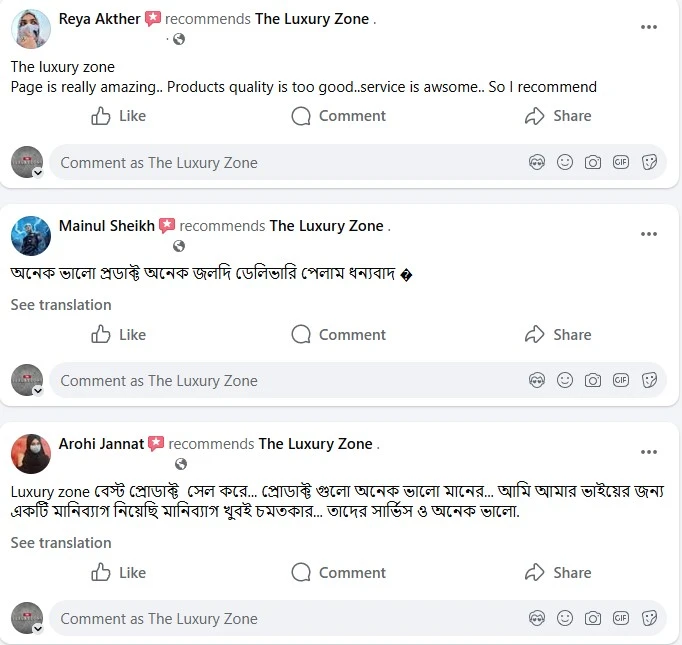Image resolution: width=682 pixels, height=645 pixels.
Task: Click Comment button on Mainul Sheikh's post
Action: point(338,334)
